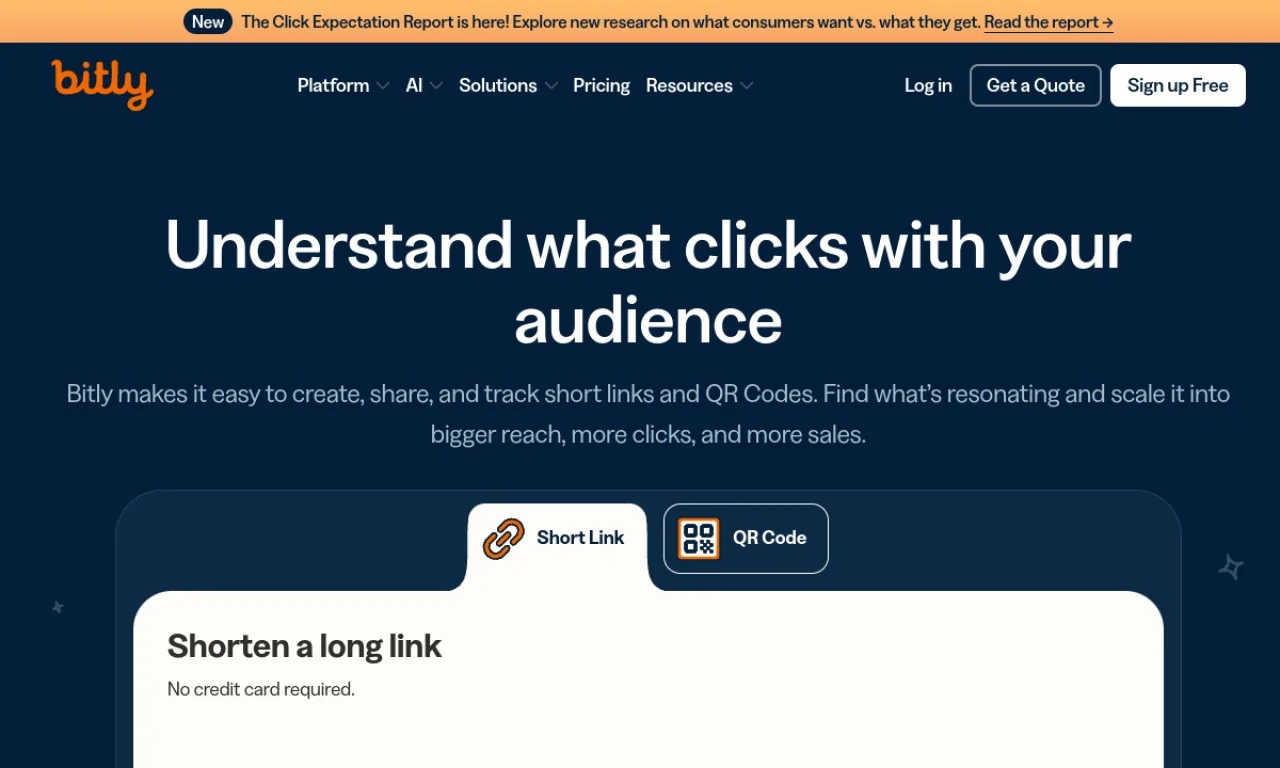Expand the AI menu chevron

click(x=436, y=86)
